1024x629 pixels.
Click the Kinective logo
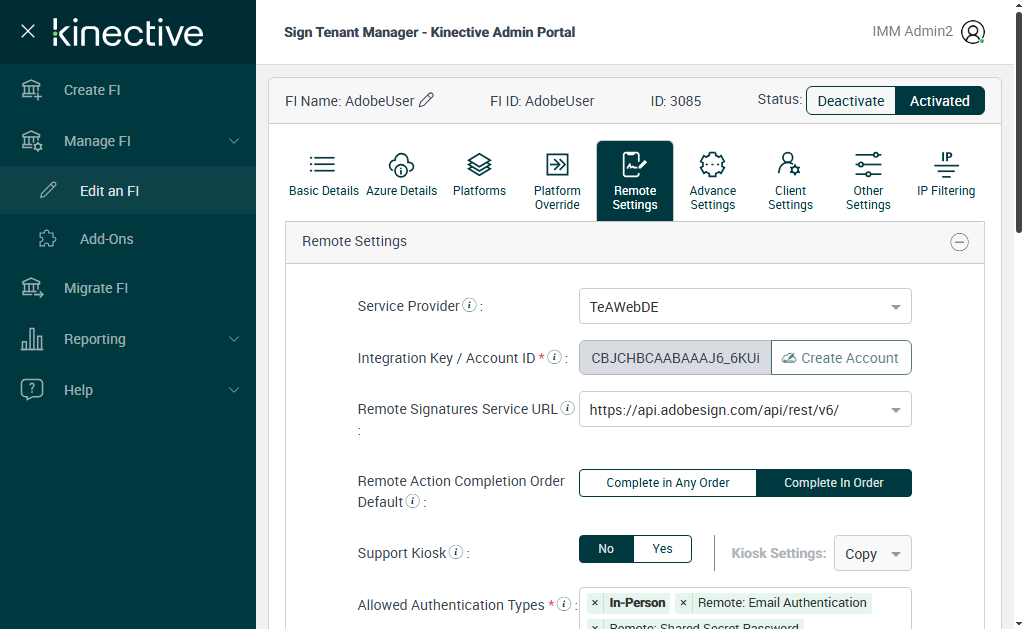coord(128,33)
